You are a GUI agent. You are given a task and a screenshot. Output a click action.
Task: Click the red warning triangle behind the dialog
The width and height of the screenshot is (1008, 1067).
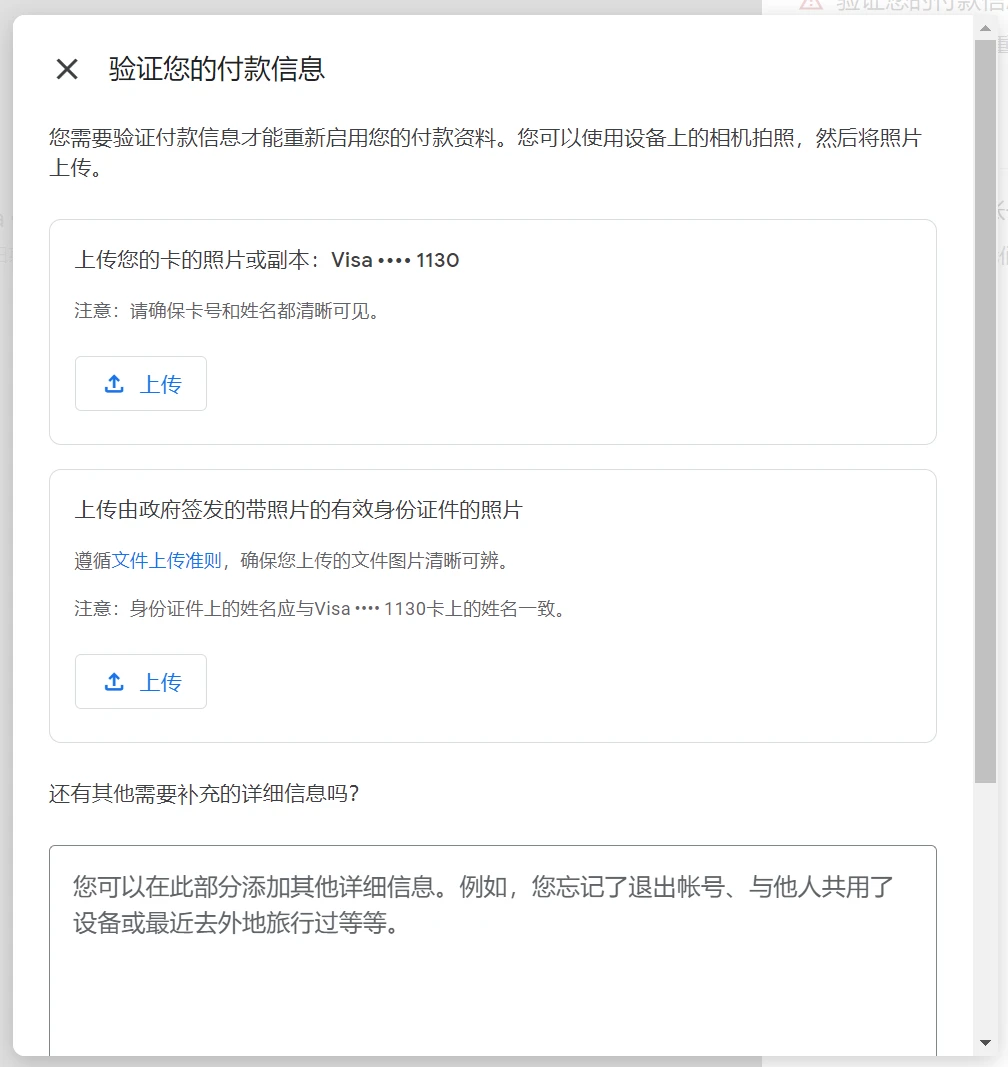tap(811, 4)
